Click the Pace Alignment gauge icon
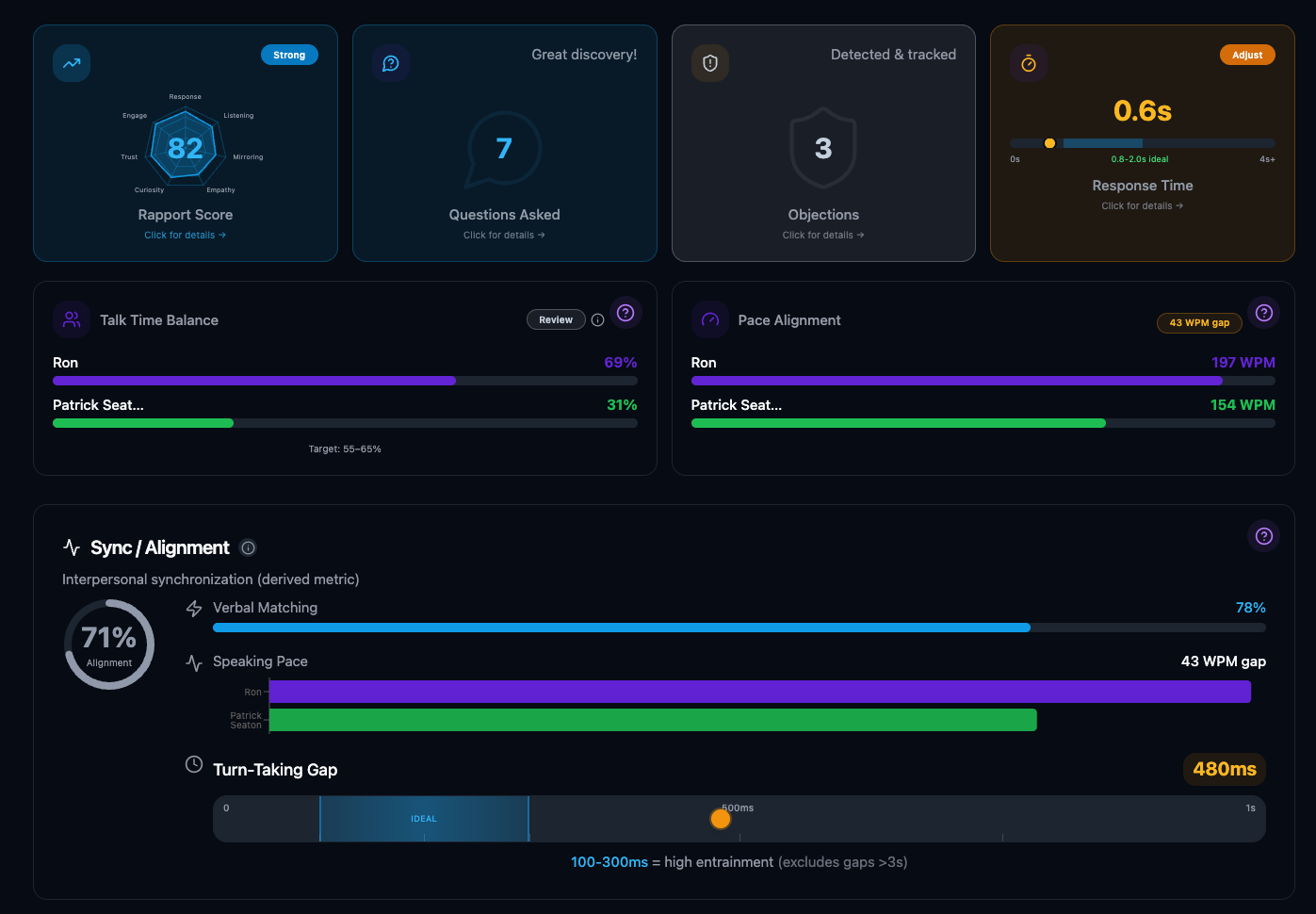The image size is (1316, 914). (x=710, y=320)
